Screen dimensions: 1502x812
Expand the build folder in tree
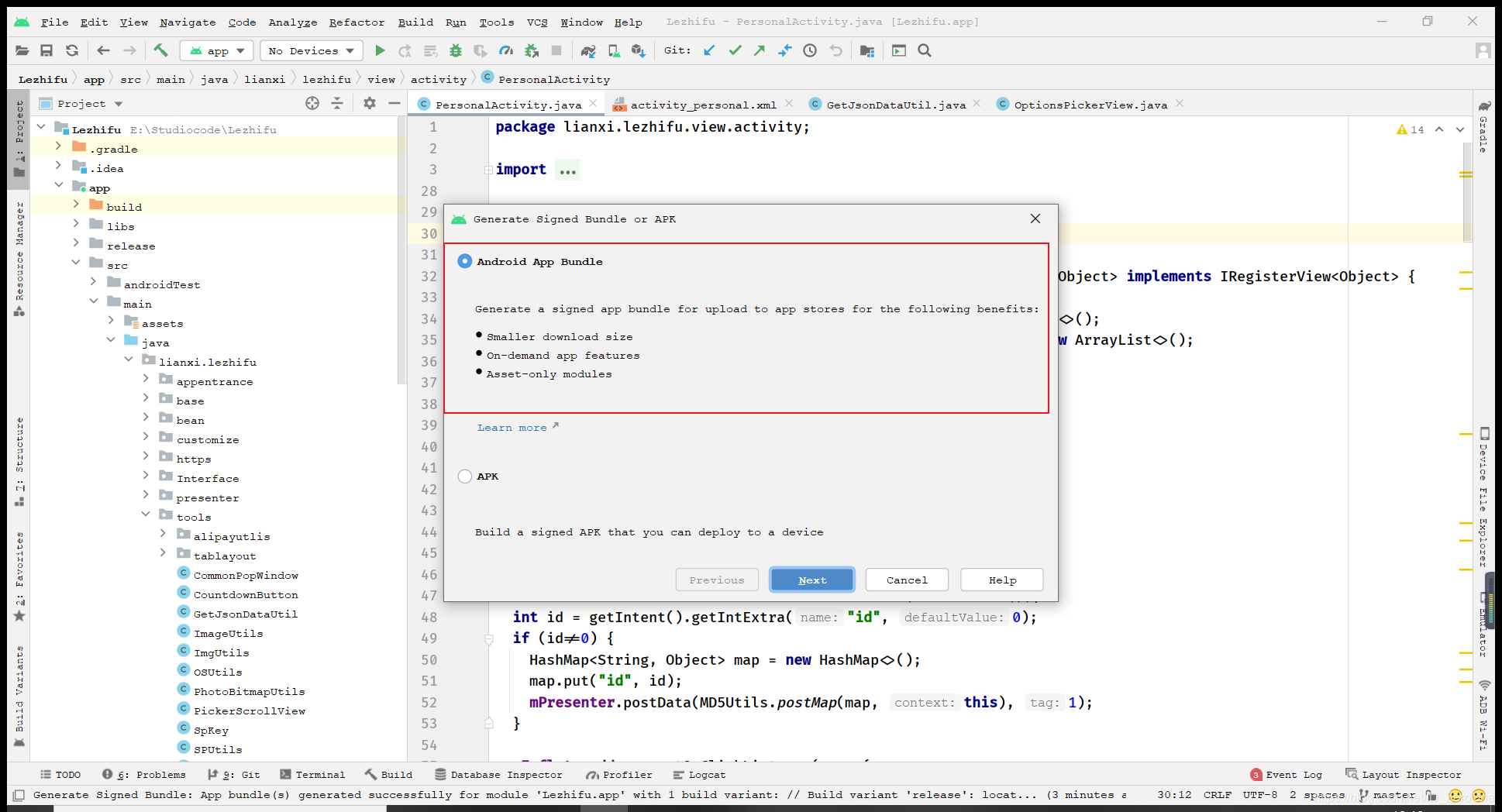pyautogui.click(x=76, y=204)
